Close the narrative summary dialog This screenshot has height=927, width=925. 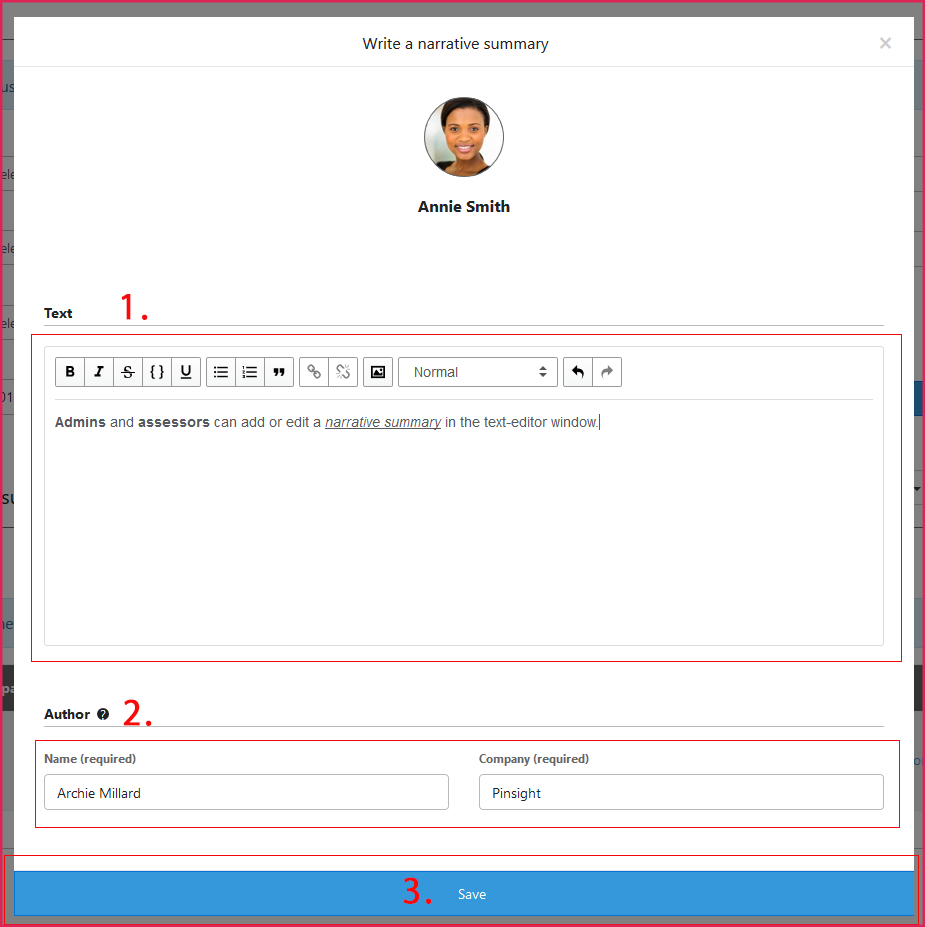pos(885,43)
